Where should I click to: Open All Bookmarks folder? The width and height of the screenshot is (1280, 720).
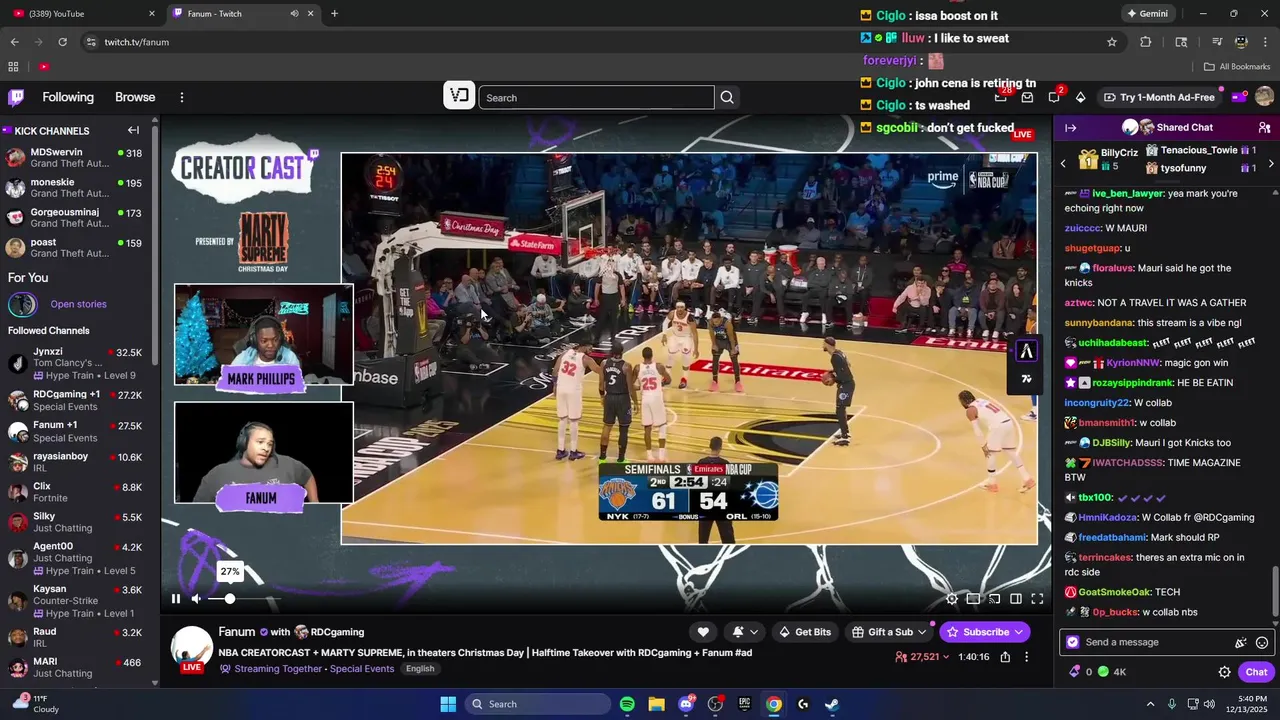pyautogui.click(x=1237, y=67)
